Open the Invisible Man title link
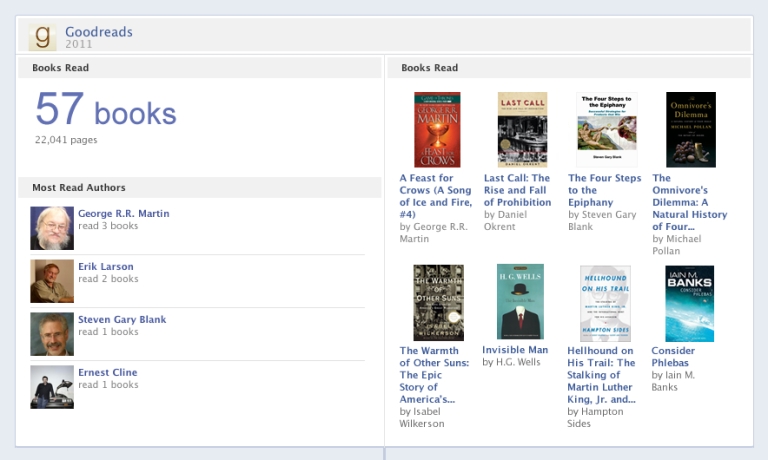Viewport: 768px width, 460px height. tap(515, 350)
